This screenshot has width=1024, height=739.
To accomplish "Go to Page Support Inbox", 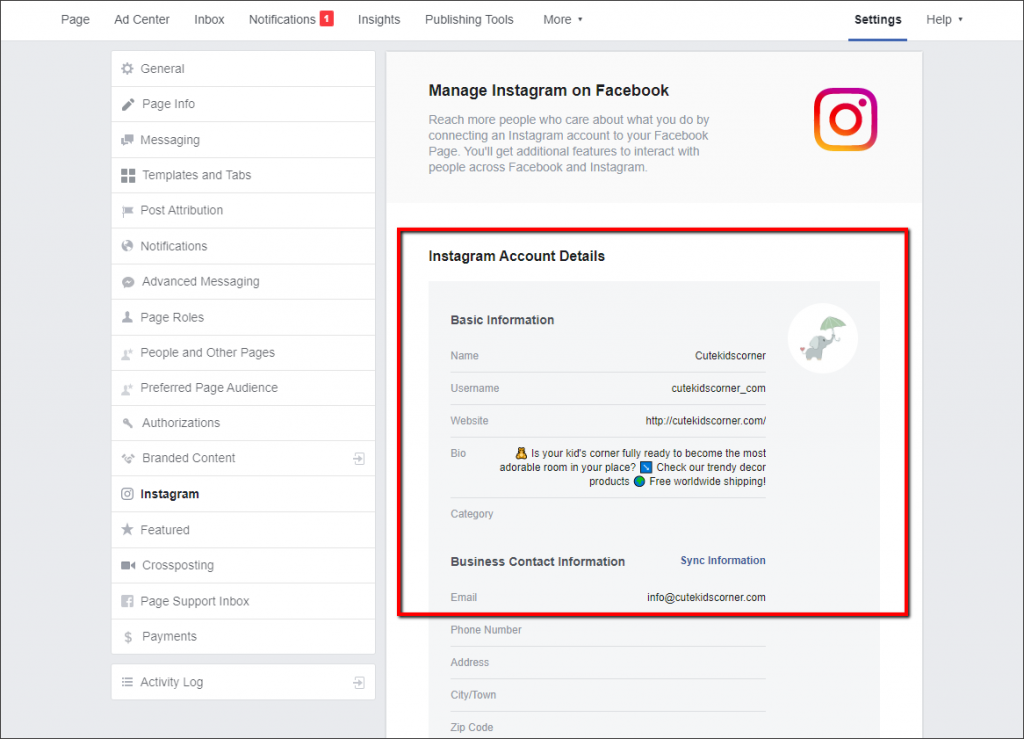I will (243, 601).
